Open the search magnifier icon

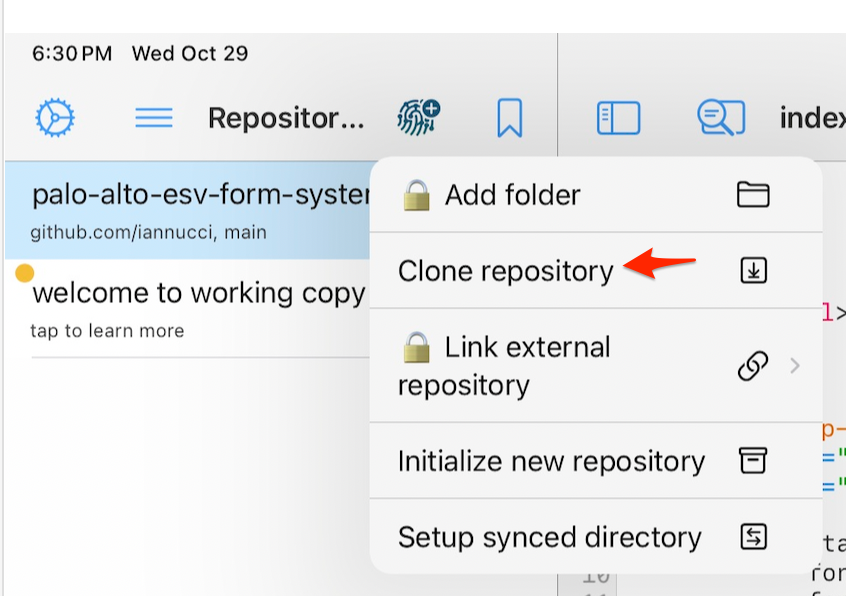(x=720, y=118)
